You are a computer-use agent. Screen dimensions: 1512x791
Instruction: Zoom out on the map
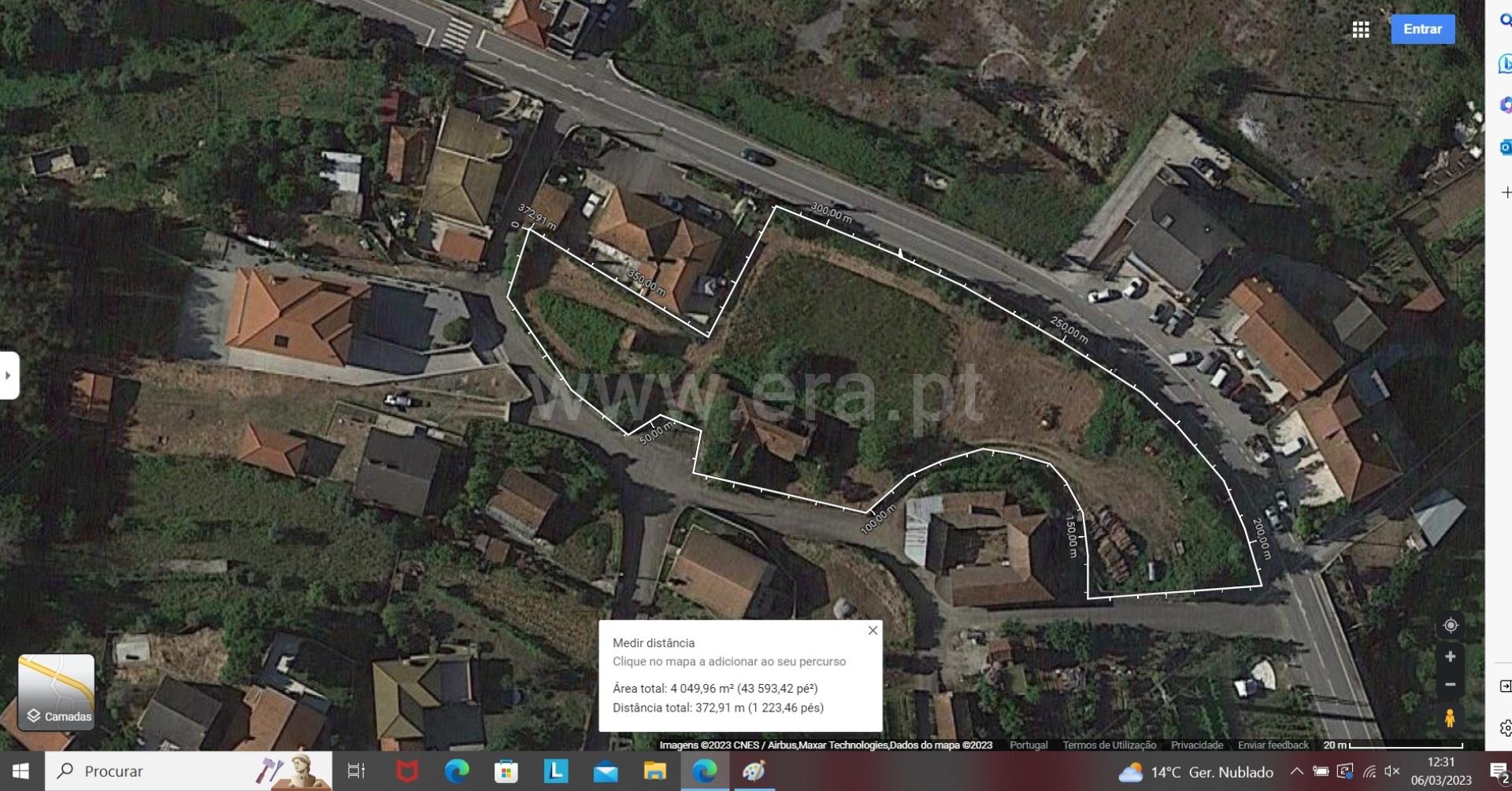(x=1451, y=685)
